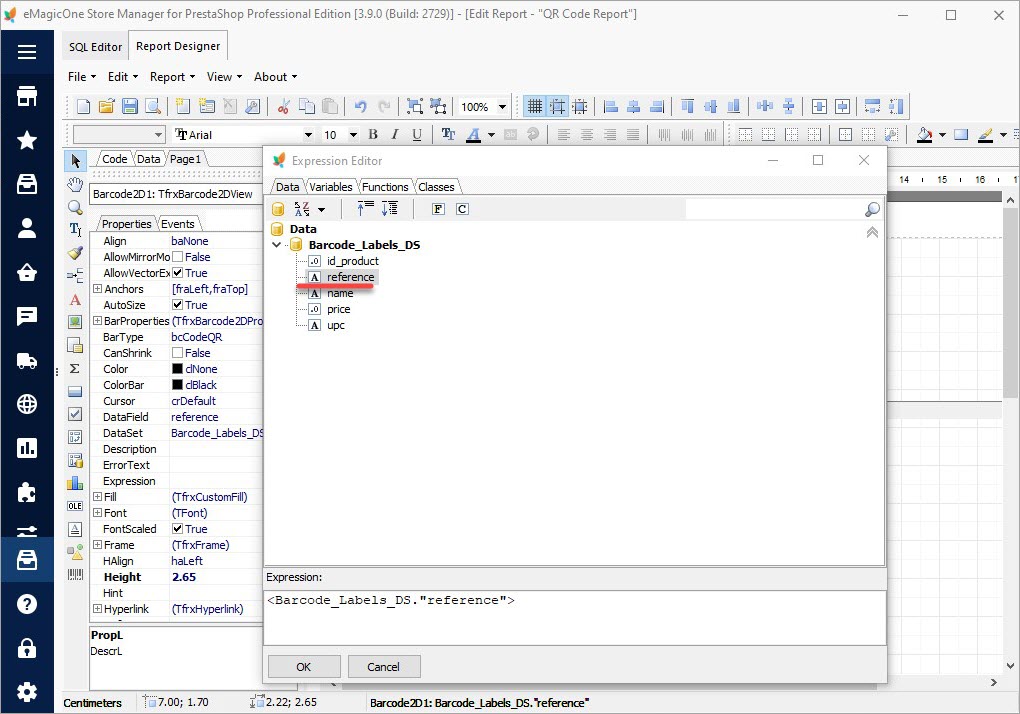Uncheck the AutoSize property checkbox
Viewport: 1020px width, 714px height.
tap(177, 305)
